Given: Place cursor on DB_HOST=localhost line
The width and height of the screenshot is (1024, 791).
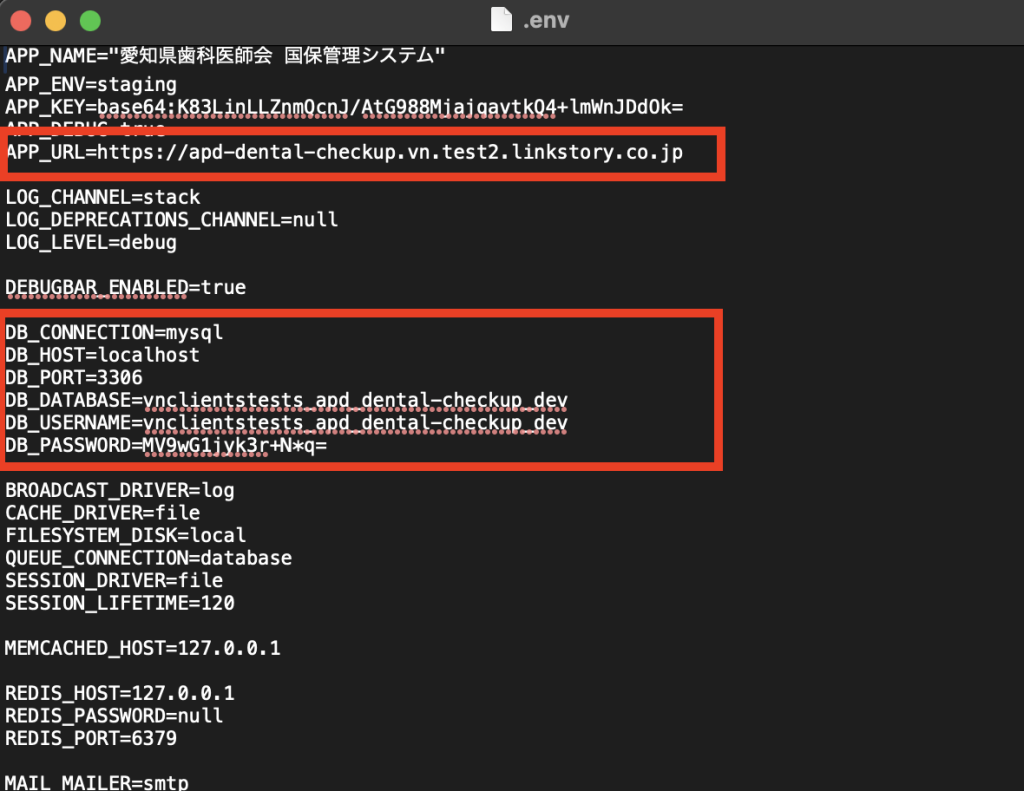Looking at the screenshot, I should [x=102, y=355].
